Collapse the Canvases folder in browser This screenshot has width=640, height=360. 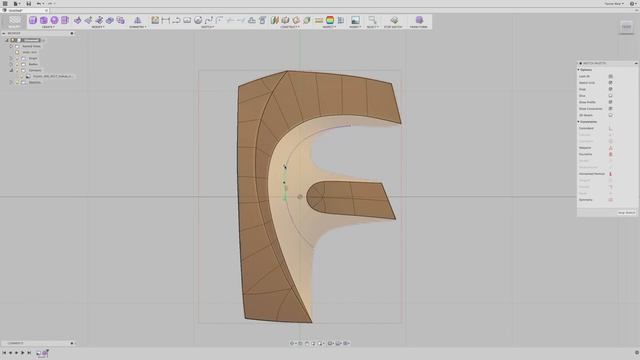pyautogui.click(x=11, y=70)
